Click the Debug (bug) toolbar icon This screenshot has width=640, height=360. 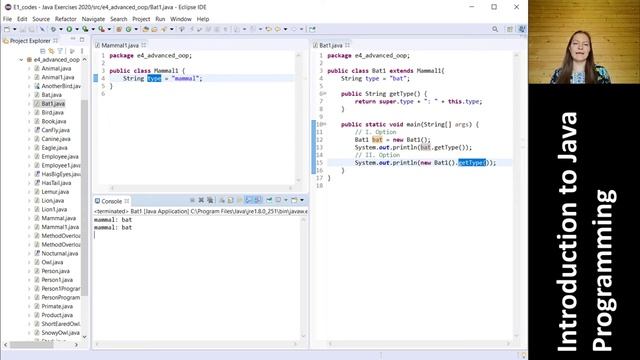[53, 29]
